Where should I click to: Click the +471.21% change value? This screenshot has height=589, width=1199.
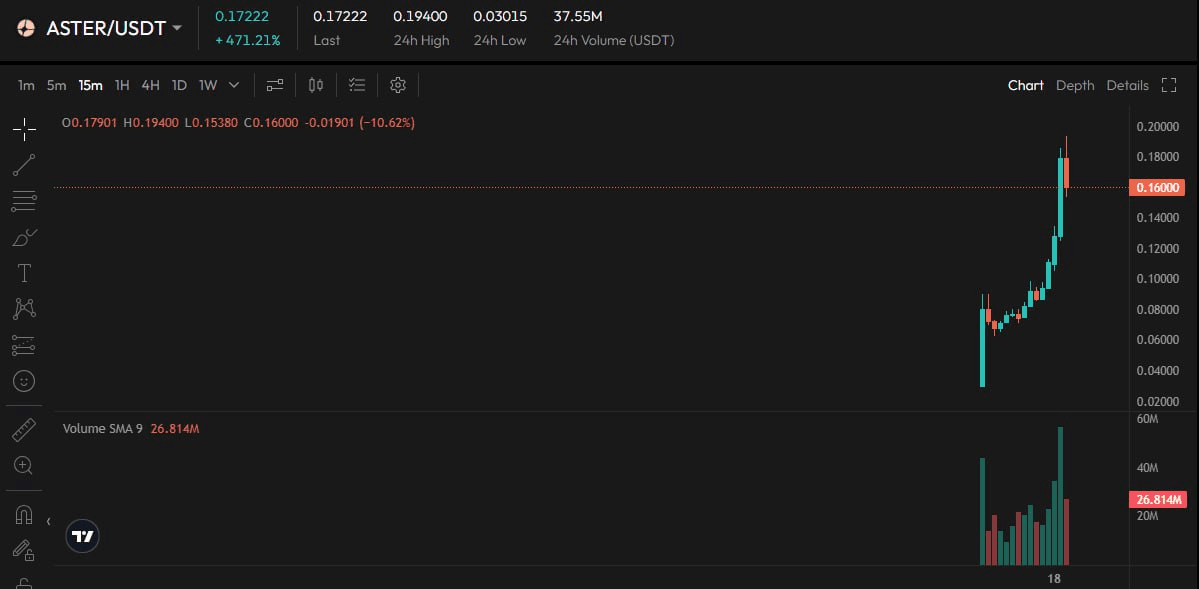tap(248, 41)
